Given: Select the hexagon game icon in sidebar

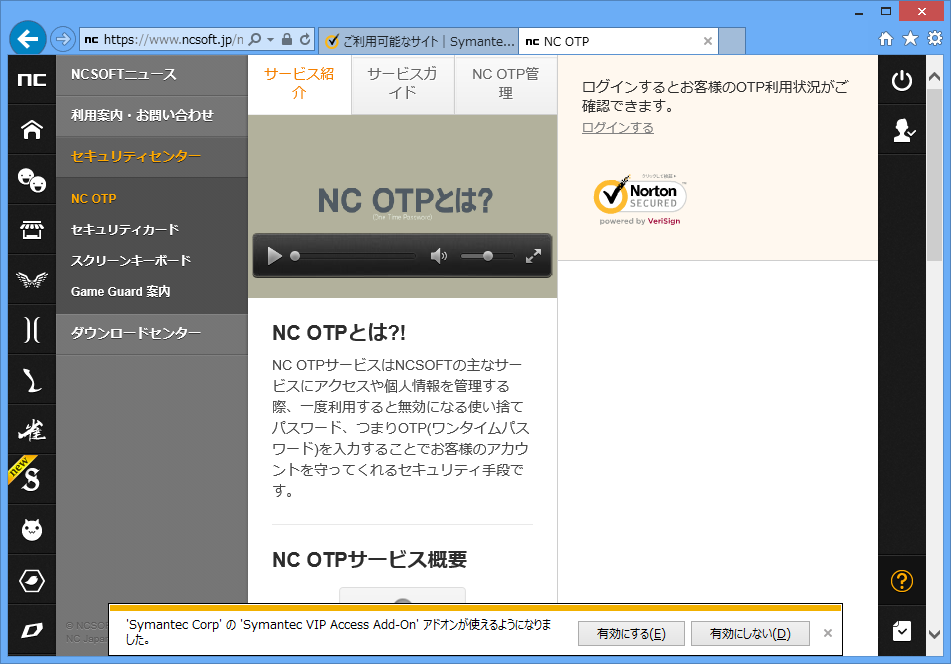Looking at the screenshot, I should (x=32, y=580).
